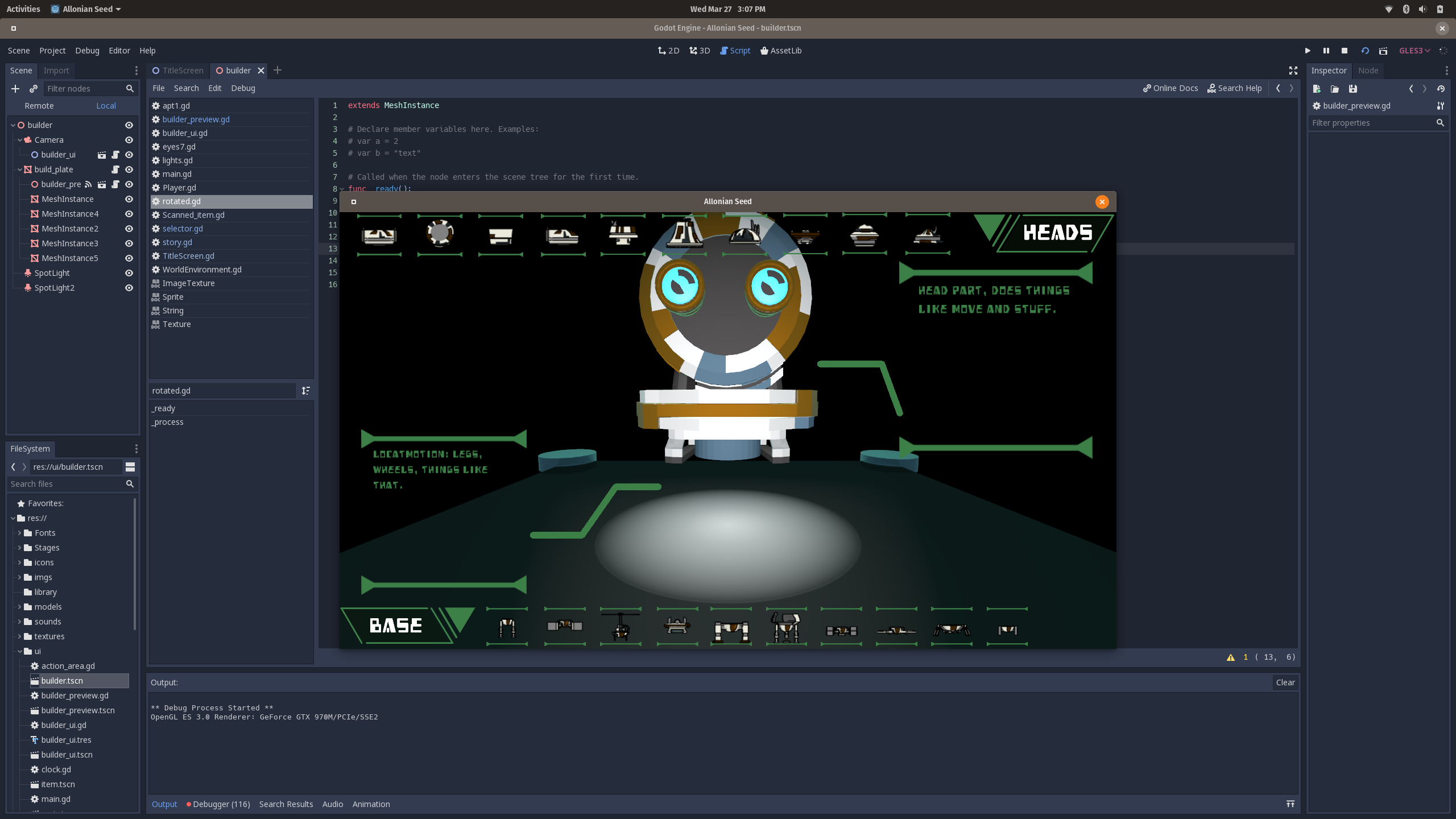This screenshot has height=819, width=1456.
Task: Load a resource in Inspector
Action: pyautogui.click(x=1335, y=89)
